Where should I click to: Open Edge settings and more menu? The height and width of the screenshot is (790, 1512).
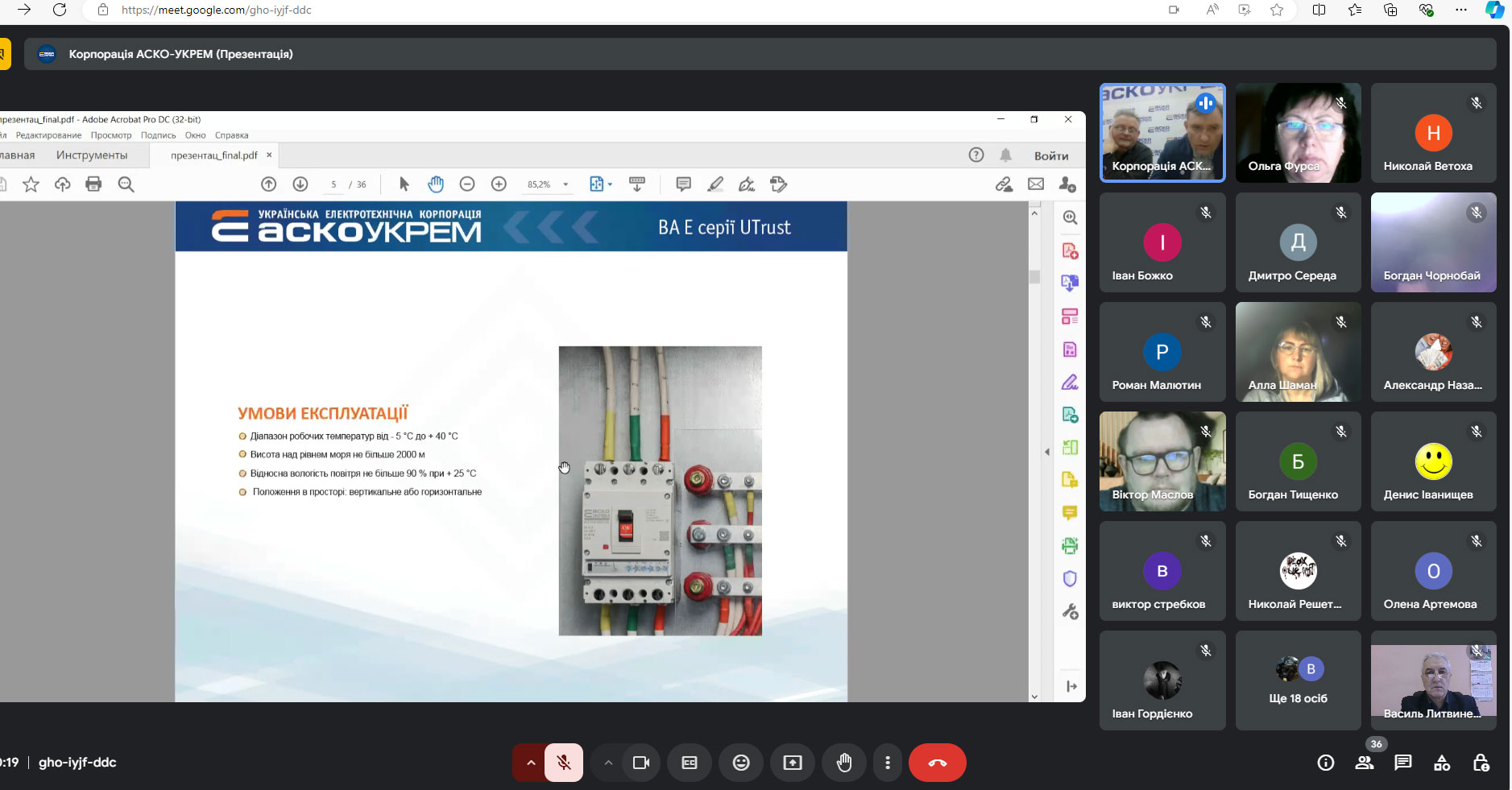click(x=1461, y=10)
